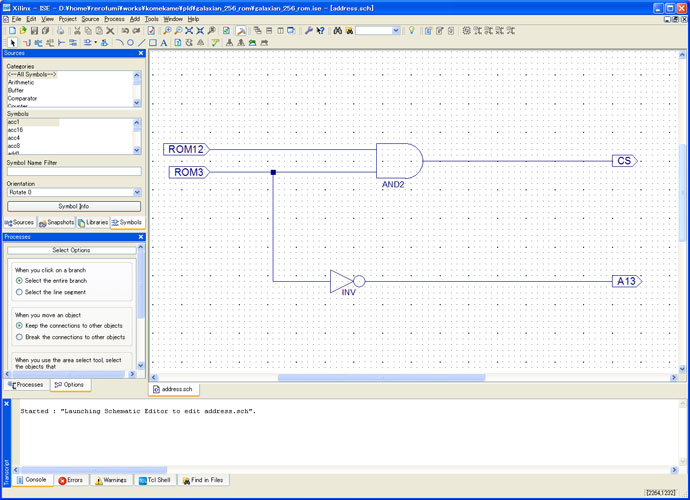Choose 'Break the connections to other objects'
This screenshot has height=500, width=690.
pyautogui.click(x=70, y=337)
